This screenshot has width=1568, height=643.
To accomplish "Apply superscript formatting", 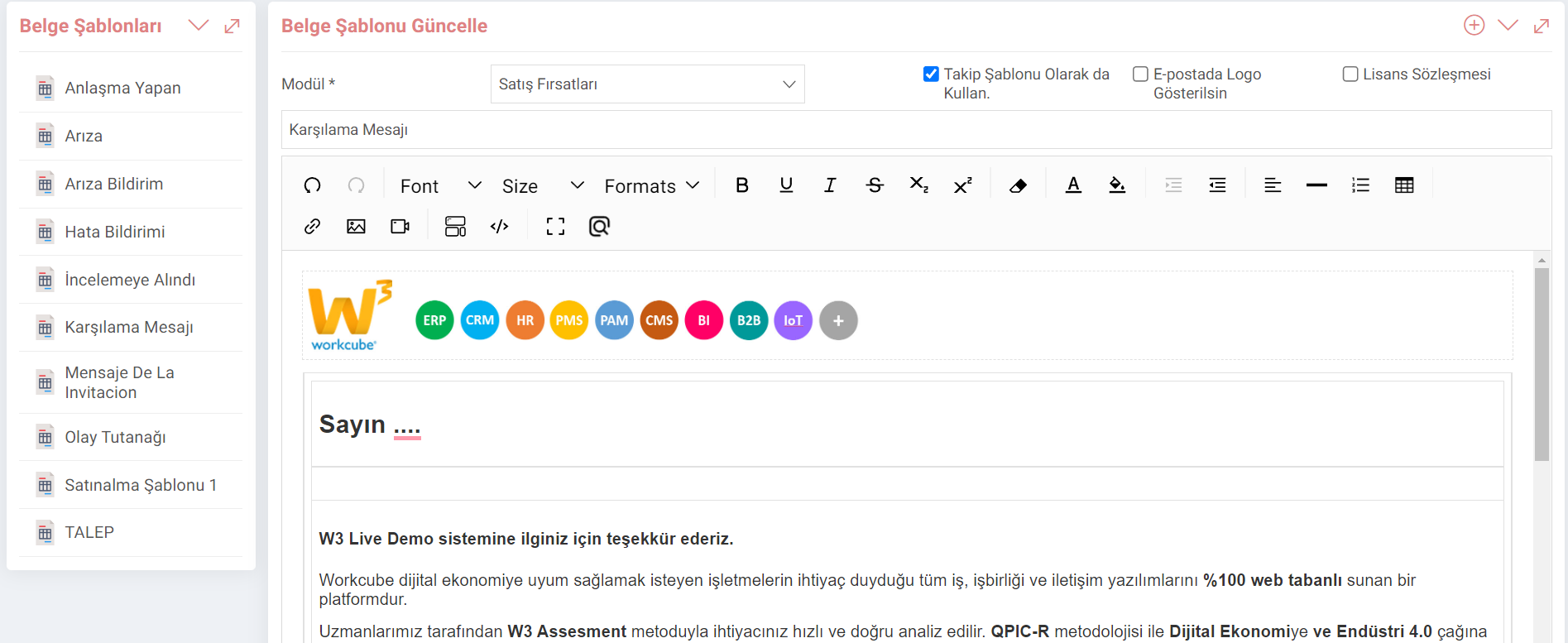I will click(x=962, y=185).
